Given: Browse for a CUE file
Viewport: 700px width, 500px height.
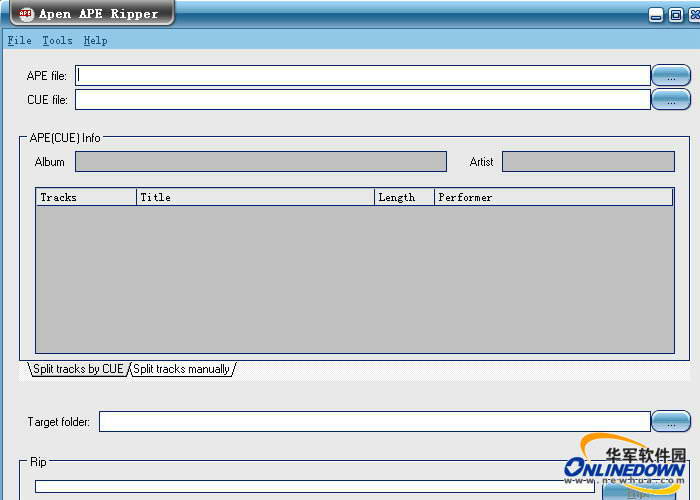Looking at the screenshot, I should 671,100.
